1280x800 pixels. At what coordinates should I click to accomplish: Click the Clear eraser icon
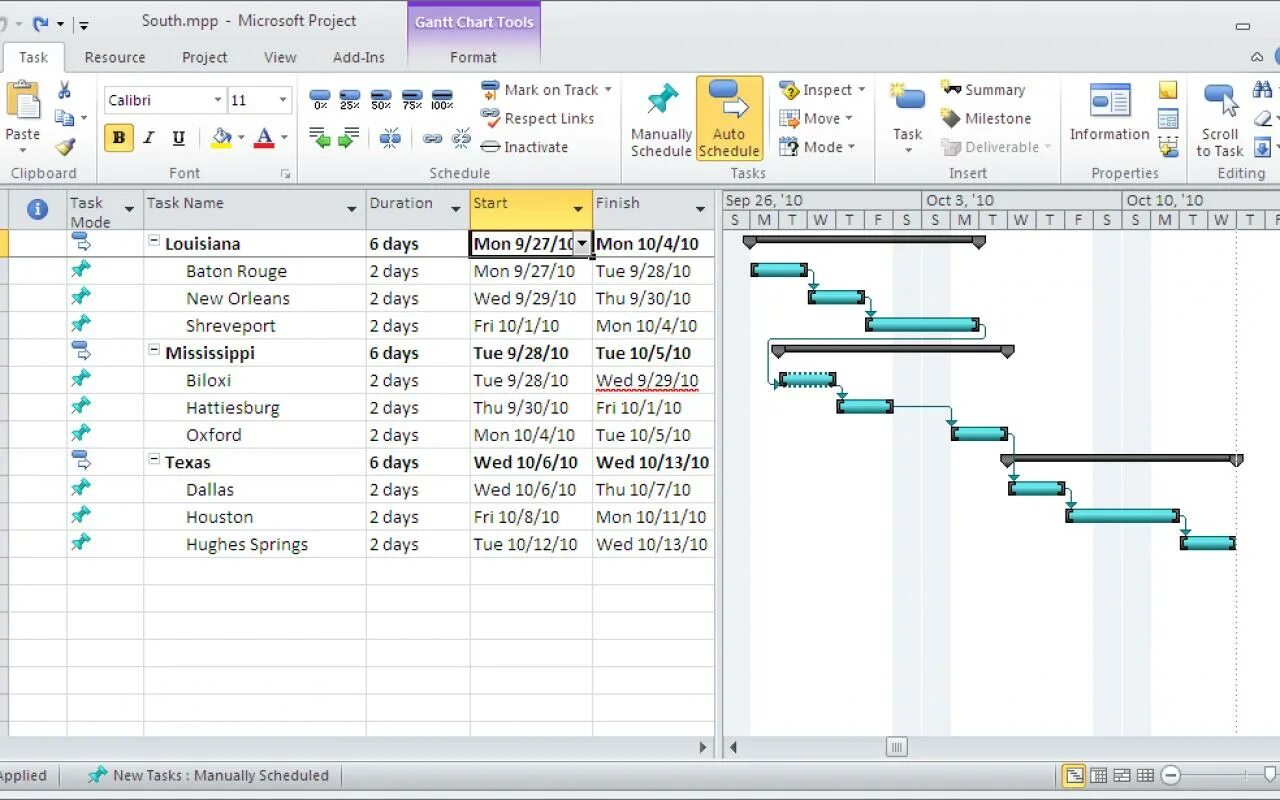point(1262,119)
